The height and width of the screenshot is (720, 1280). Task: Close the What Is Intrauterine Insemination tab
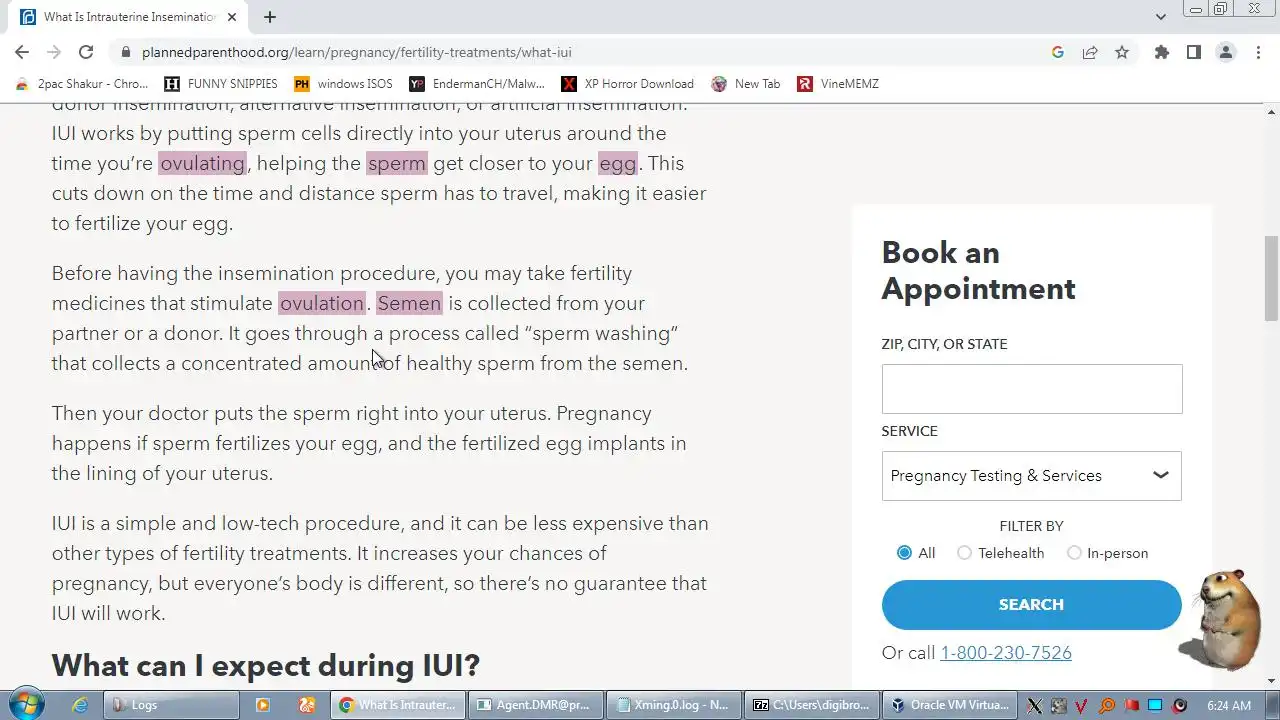(x=232, y=17)
